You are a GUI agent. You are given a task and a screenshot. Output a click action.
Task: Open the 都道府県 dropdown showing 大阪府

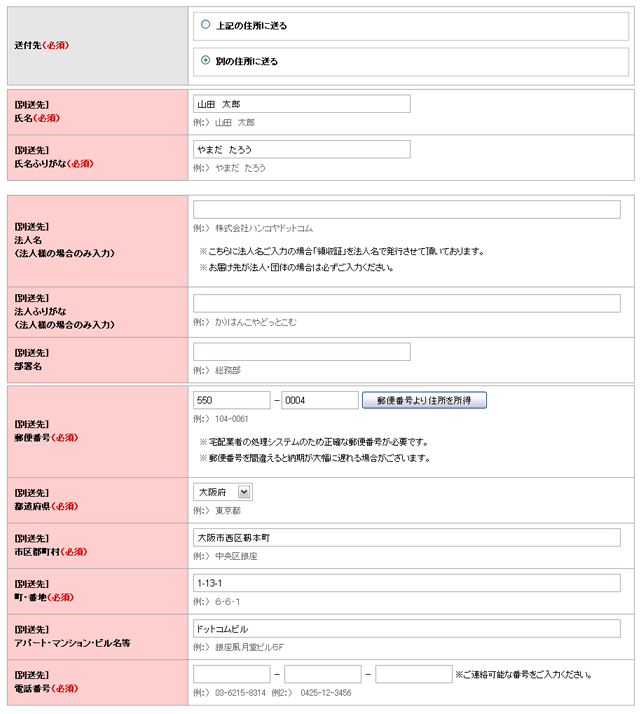click(x=223, y=491)
